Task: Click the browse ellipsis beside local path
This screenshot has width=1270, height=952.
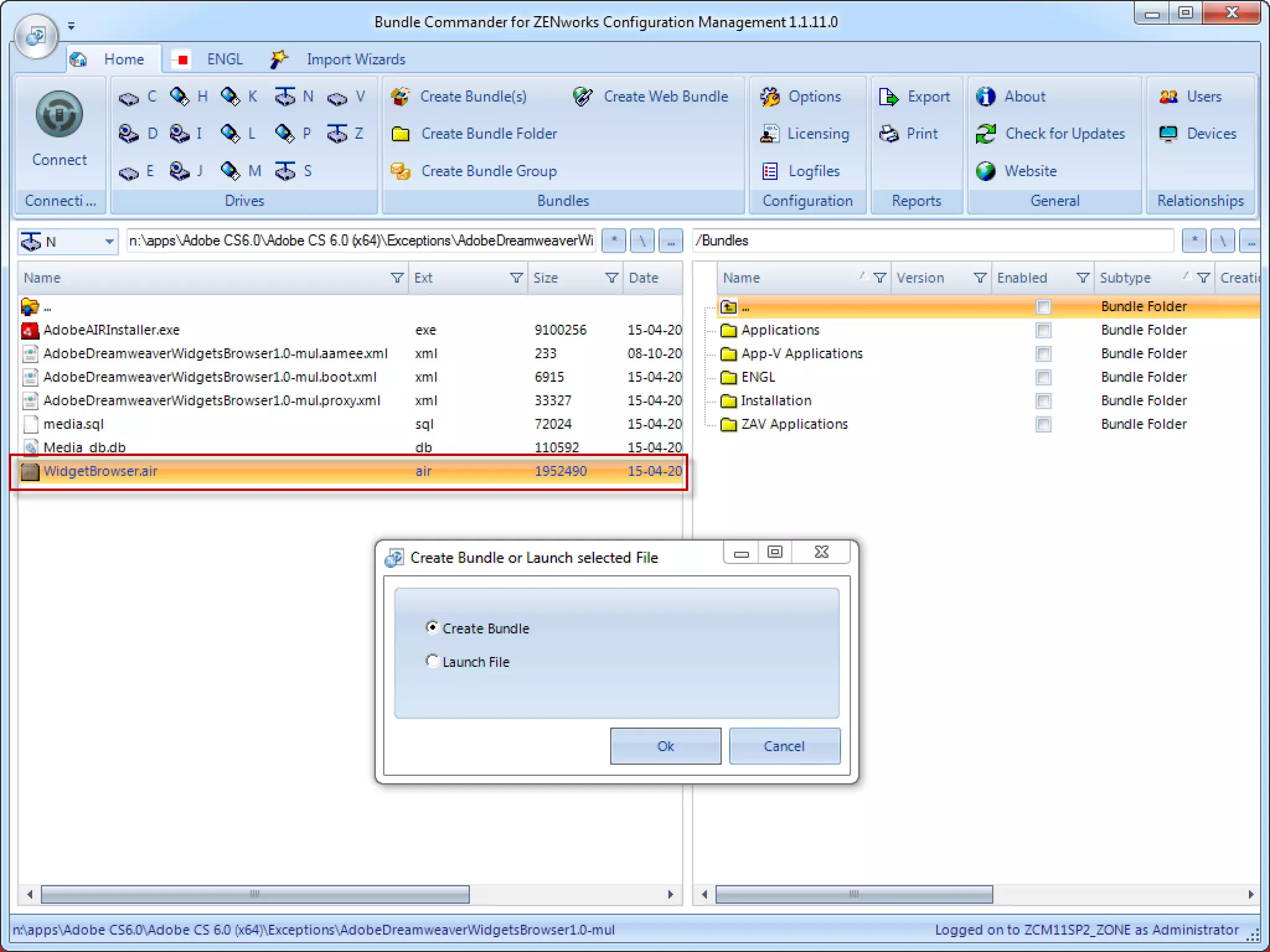Action: pyautogui.click(x=671, y=240)
